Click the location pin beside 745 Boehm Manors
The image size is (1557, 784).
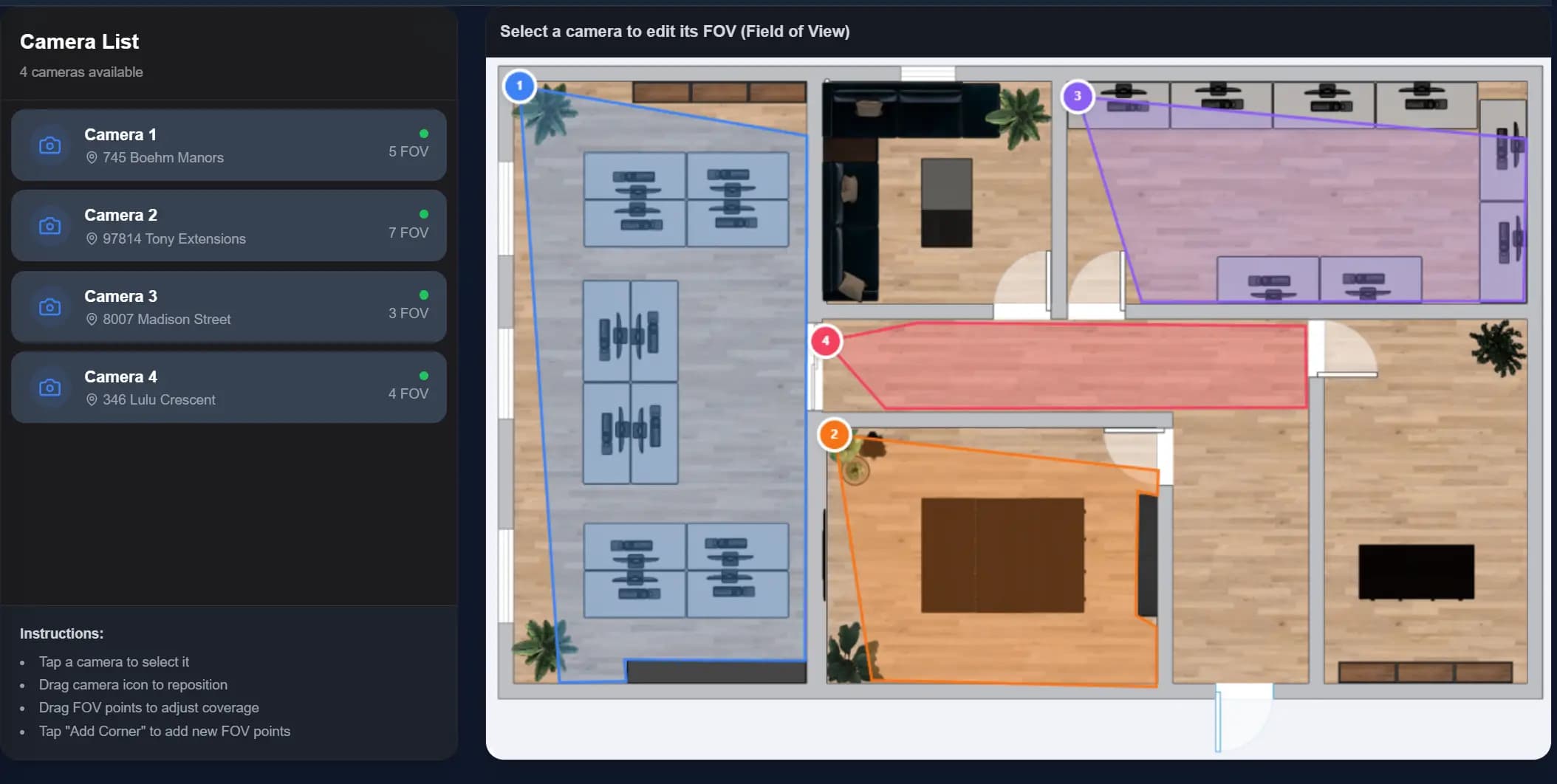point(92,157)
